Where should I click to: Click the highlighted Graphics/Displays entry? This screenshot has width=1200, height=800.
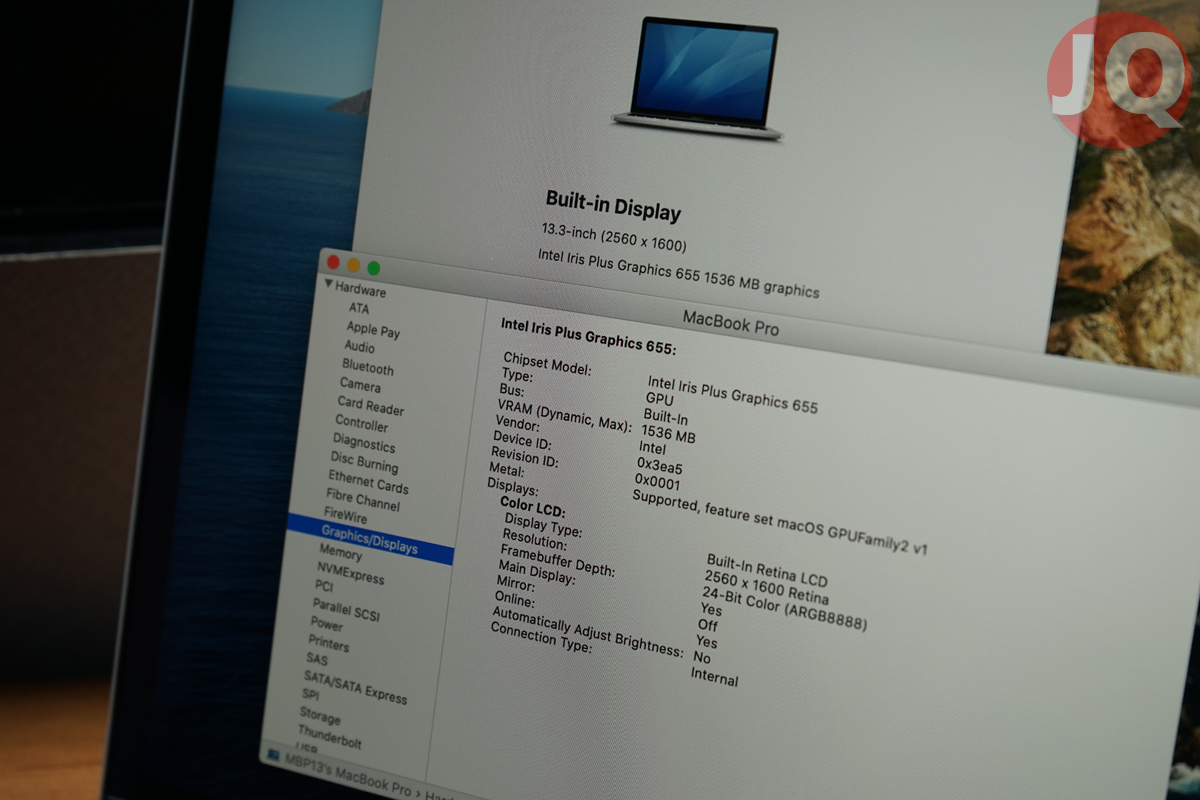[369, 541]
